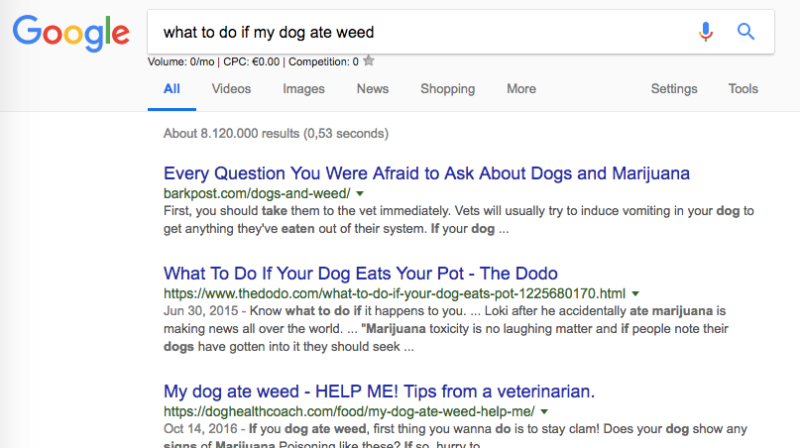Image resolution: width=800 pixels, height=448 pixels.
Task: Start voice search with the microphone icon
Action: [706, 32]
